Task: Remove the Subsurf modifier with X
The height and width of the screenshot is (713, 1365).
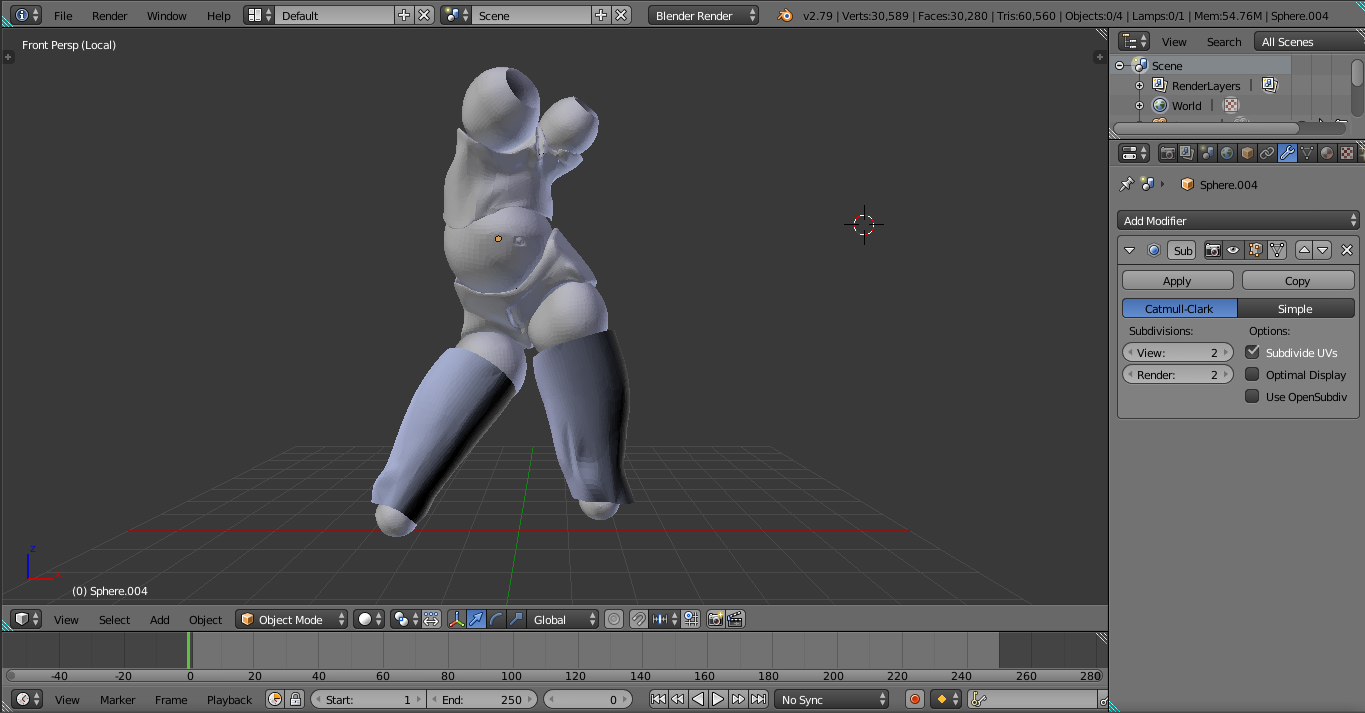Action: pyautogui.click(x=1346, y=250)
